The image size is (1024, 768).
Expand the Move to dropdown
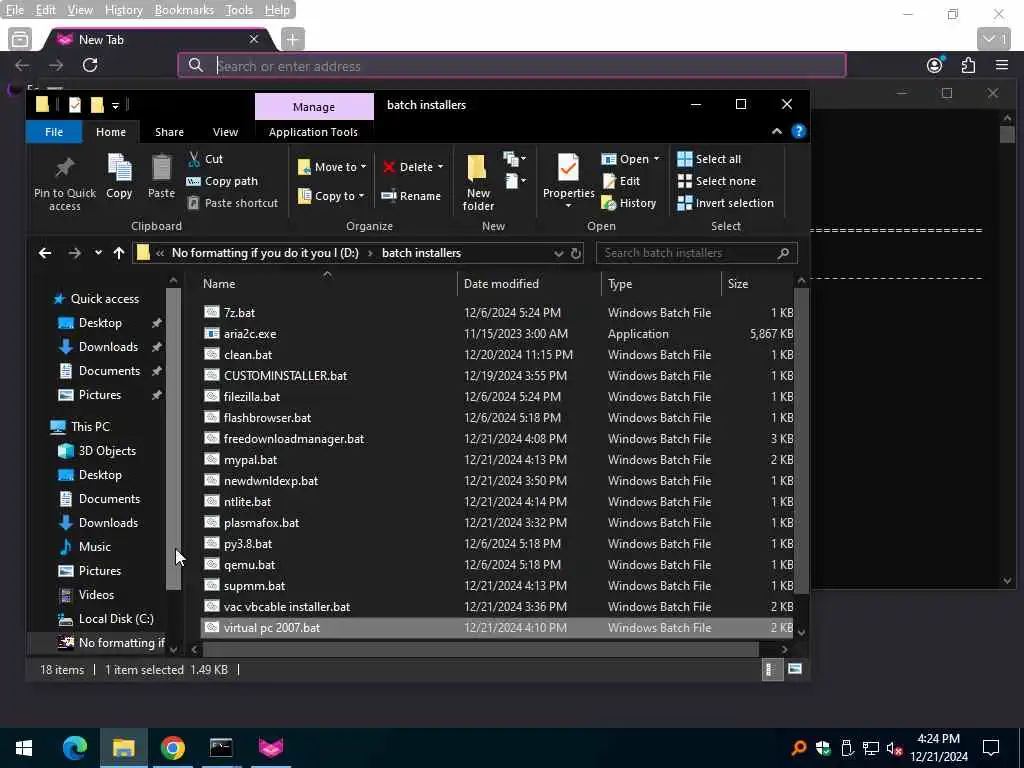[x=363, y=167]
